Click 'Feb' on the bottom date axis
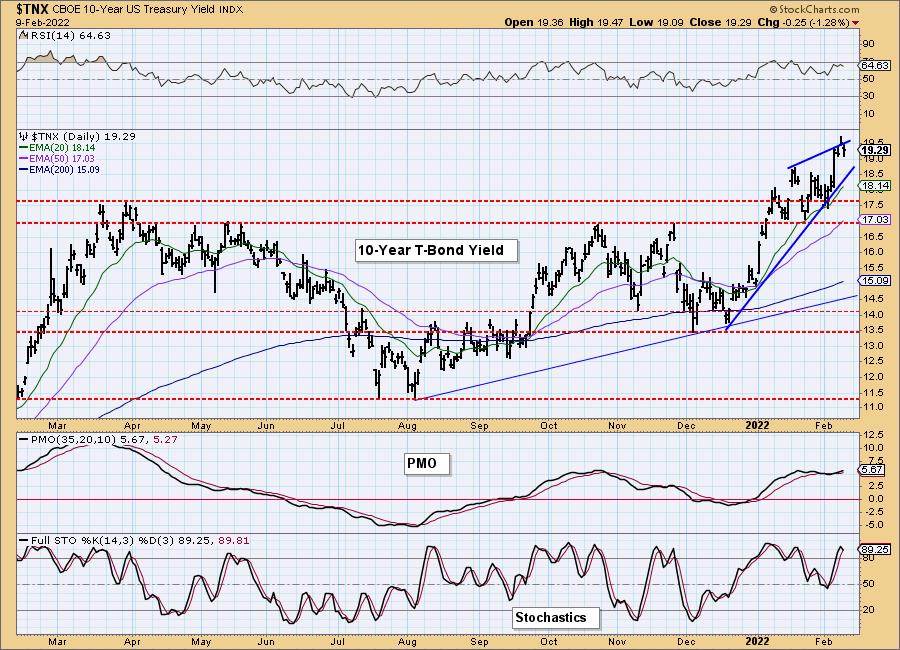This screenshot has height=650, width=900. 824,641
